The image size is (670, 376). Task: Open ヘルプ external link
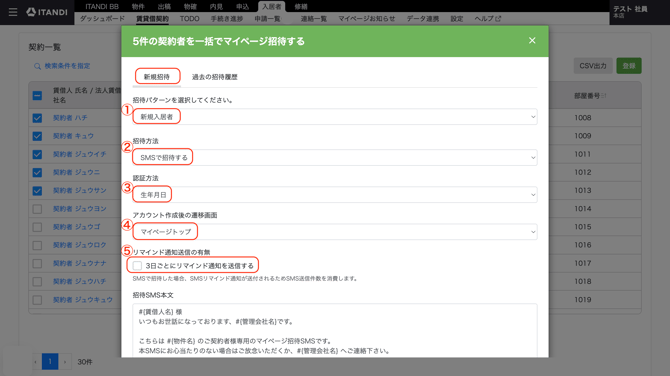[x=488, y=19]
